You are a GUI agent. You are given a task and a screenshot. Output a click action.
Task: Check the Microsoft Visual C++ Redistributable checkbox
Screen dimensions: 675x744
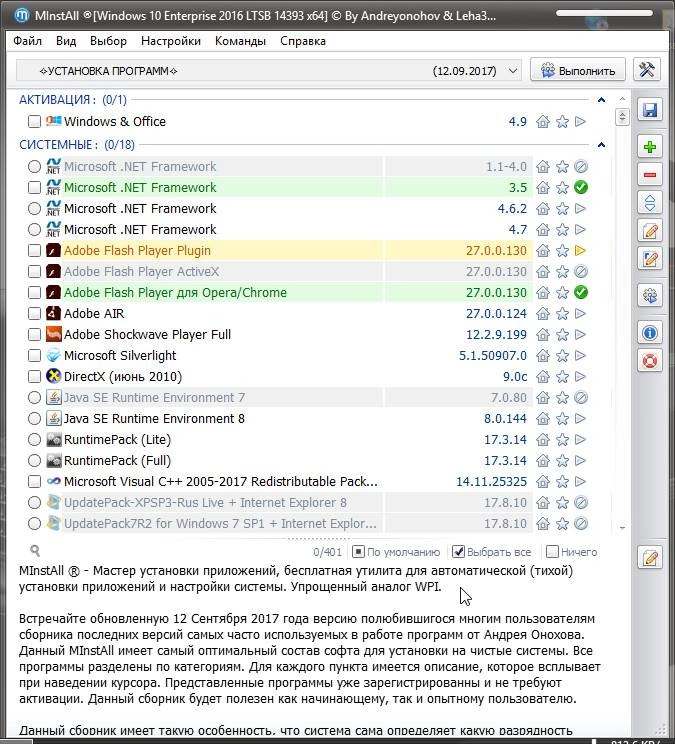click(x=34, y=482)
